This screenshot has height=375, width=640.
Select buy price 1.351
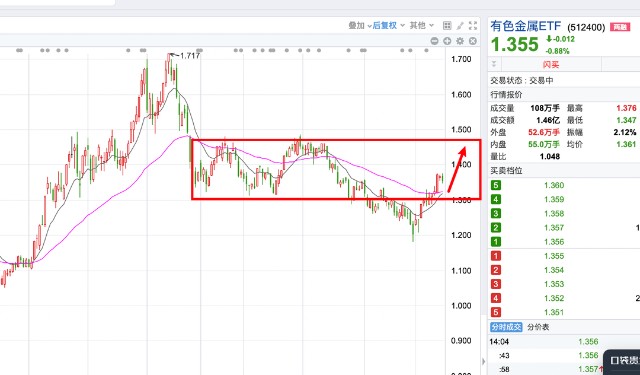(554, 312)
